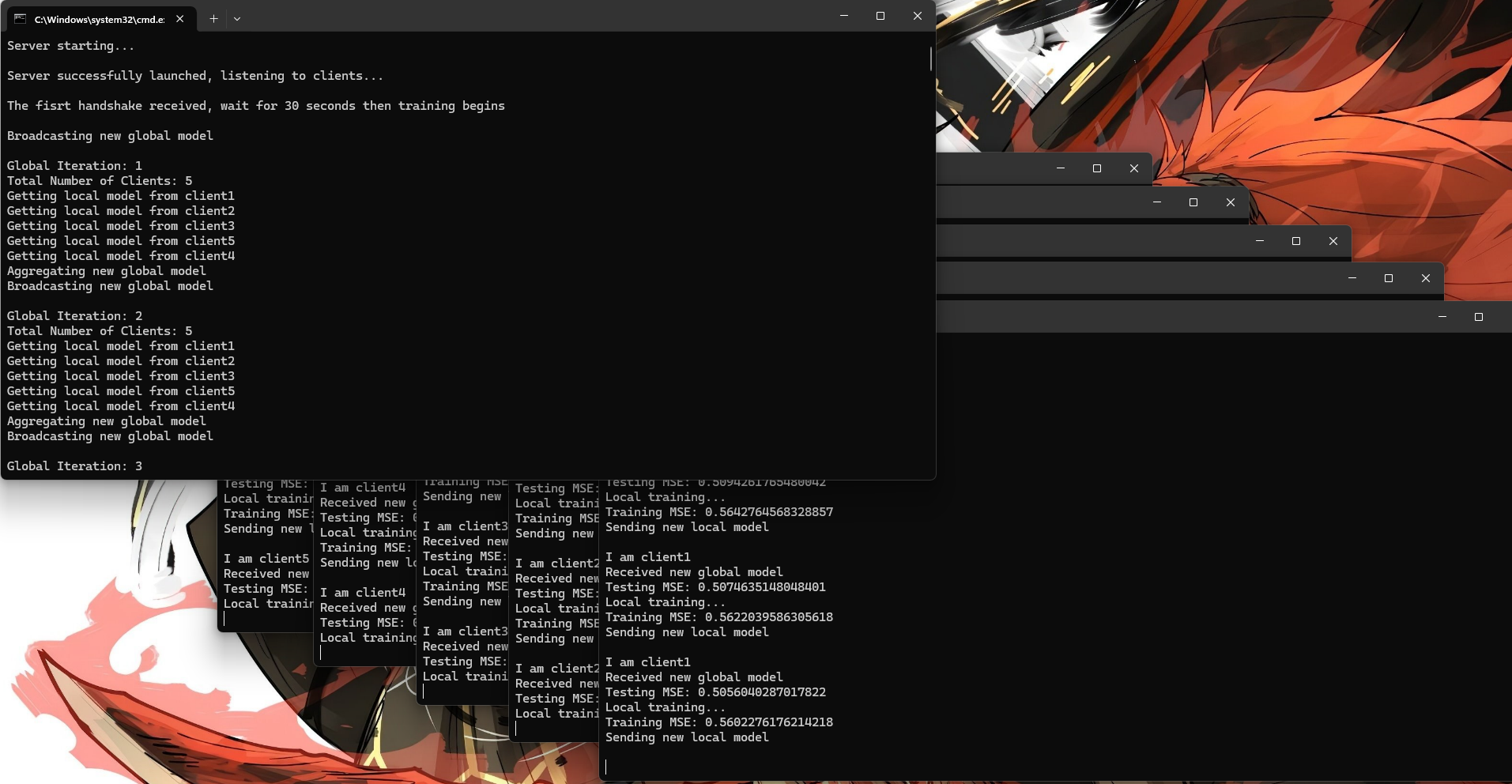This screenshot has height=784, width=1512.
Task: Minimize the client1 terminal window
Action: (x=1442, y=317)
